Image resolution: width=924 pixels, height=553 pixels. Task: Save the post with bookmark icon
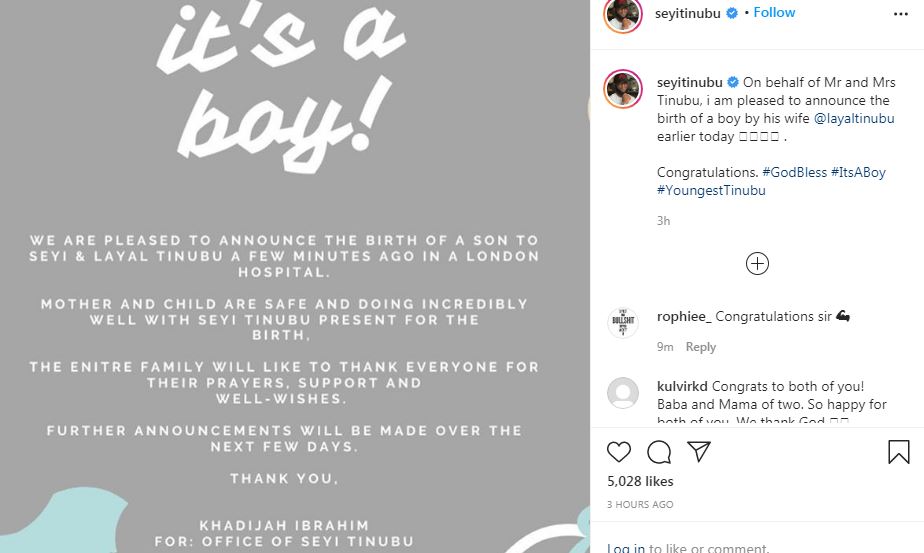(898, 452)
